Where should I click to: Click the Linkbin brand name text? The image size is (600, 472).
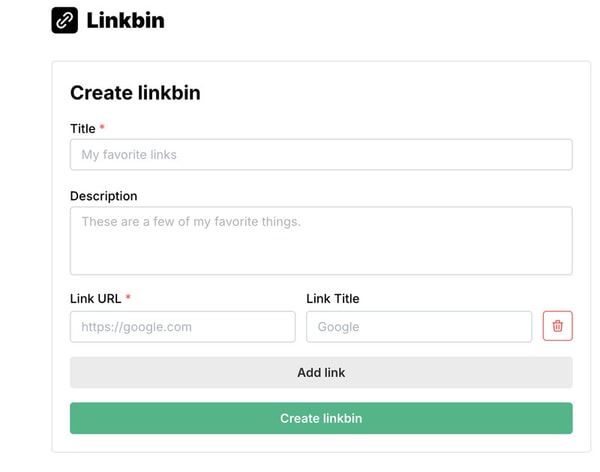pos(125,20)
